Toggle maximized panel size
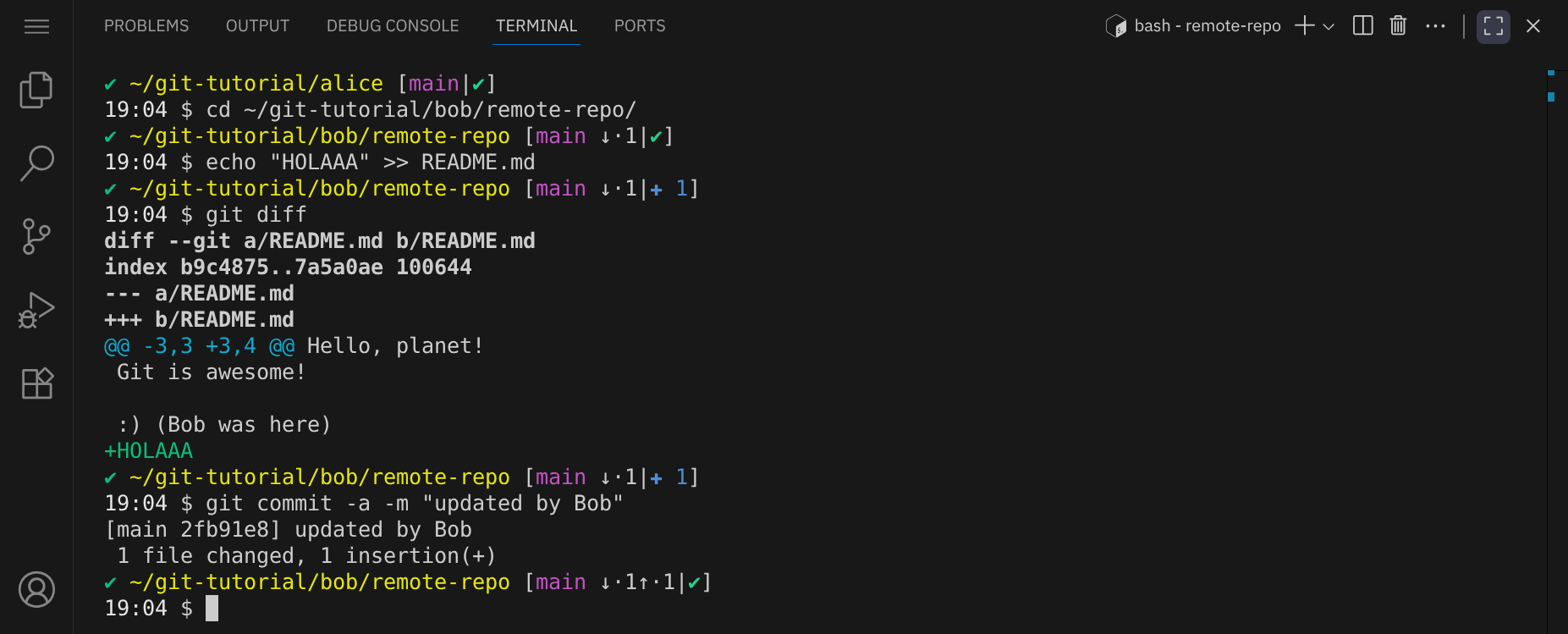The width and height of the screenshot is (1568, 634). click(1494, 26)
